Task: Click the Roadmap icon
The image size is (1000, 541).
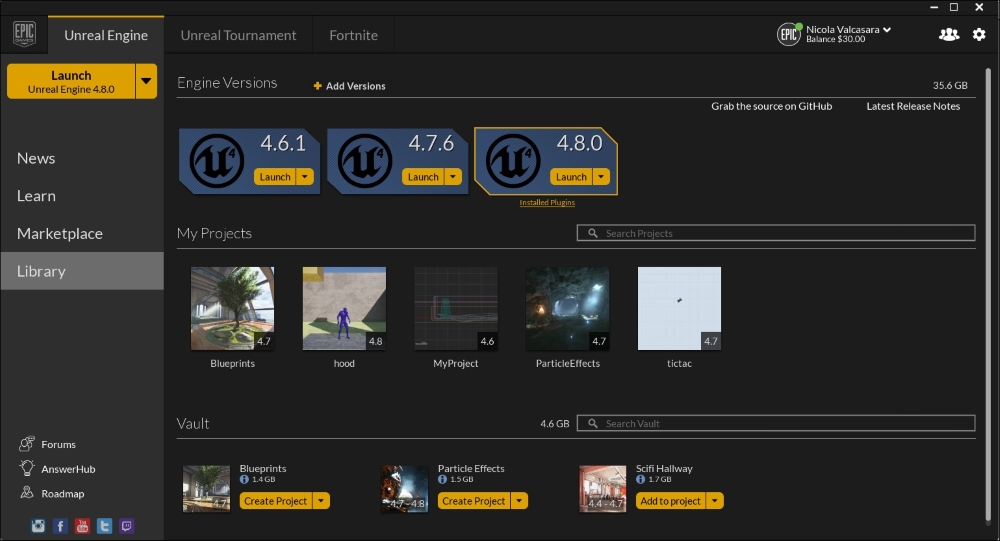Action: click(27, 493)
